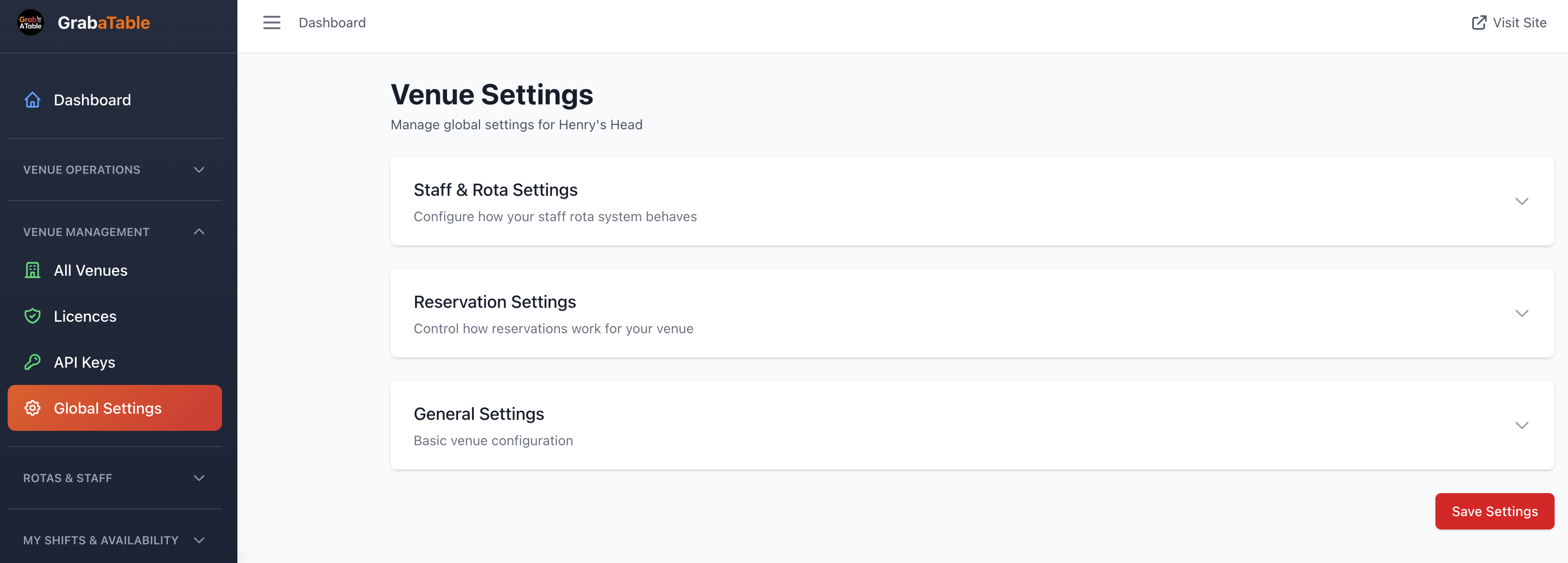Select the Dashboard home icon
The image size is (1568, 563).
pyautogui.click(x=32, y=100)
